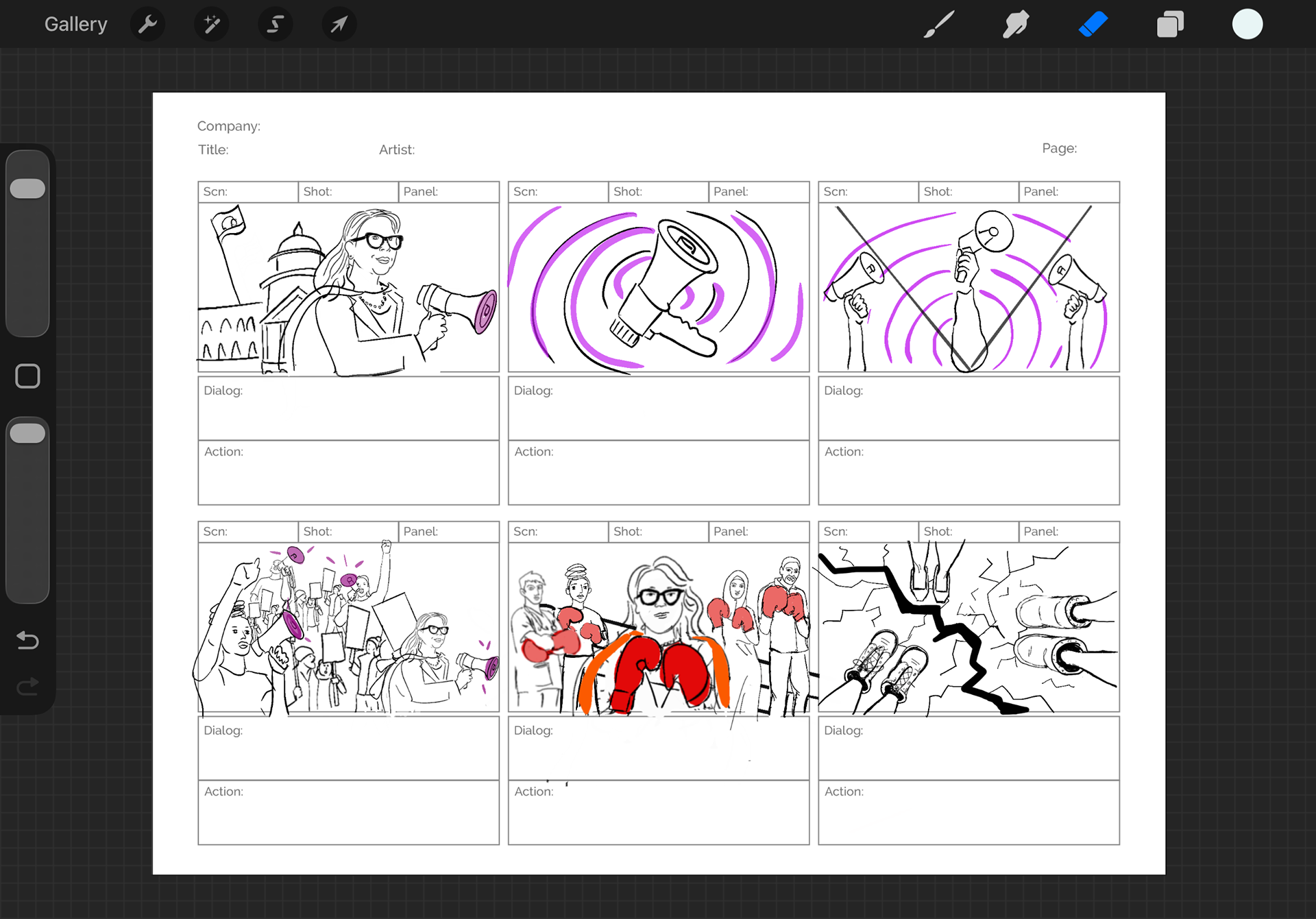Activate the Selection tool
Viewport: 1316px width, 919px height.
pos(275,25)
